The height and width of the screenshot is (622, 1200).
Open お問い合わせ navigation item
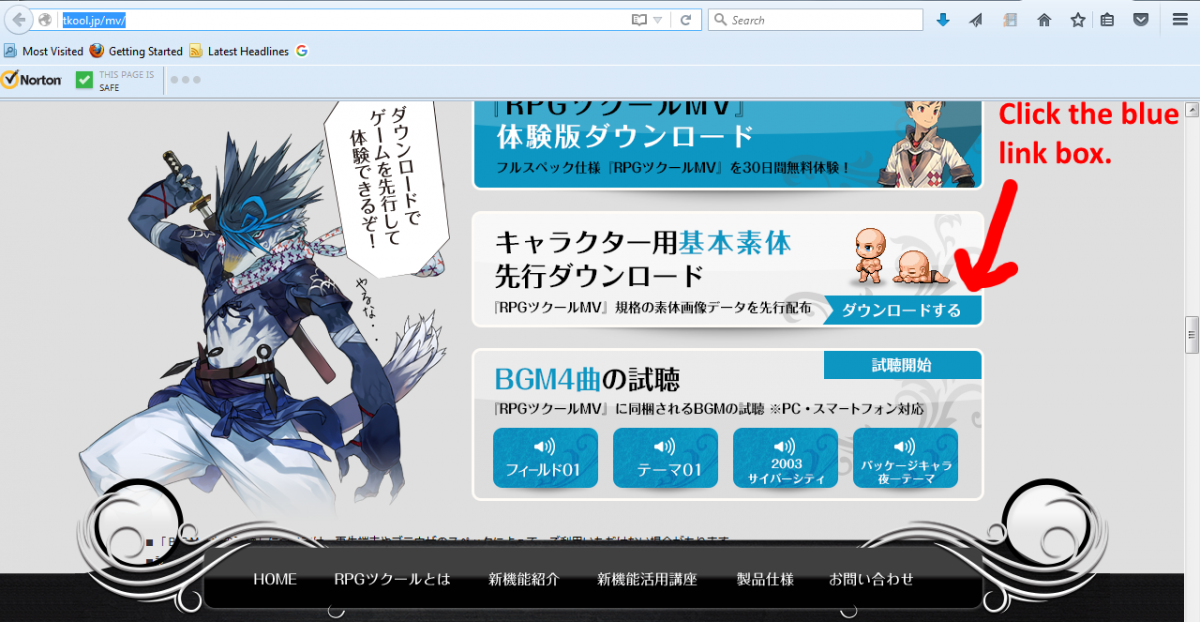[x=871, y=579]
